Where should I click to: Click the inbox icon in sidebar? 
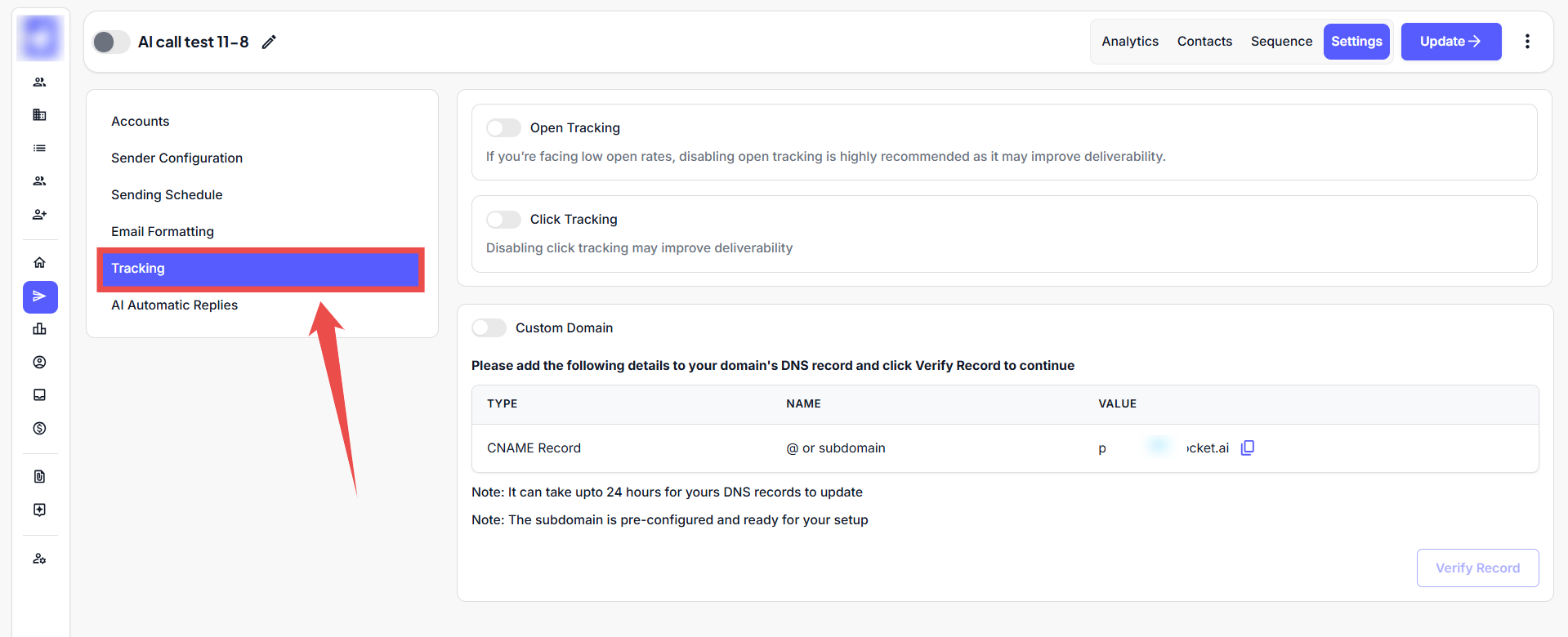click(39, 395)
